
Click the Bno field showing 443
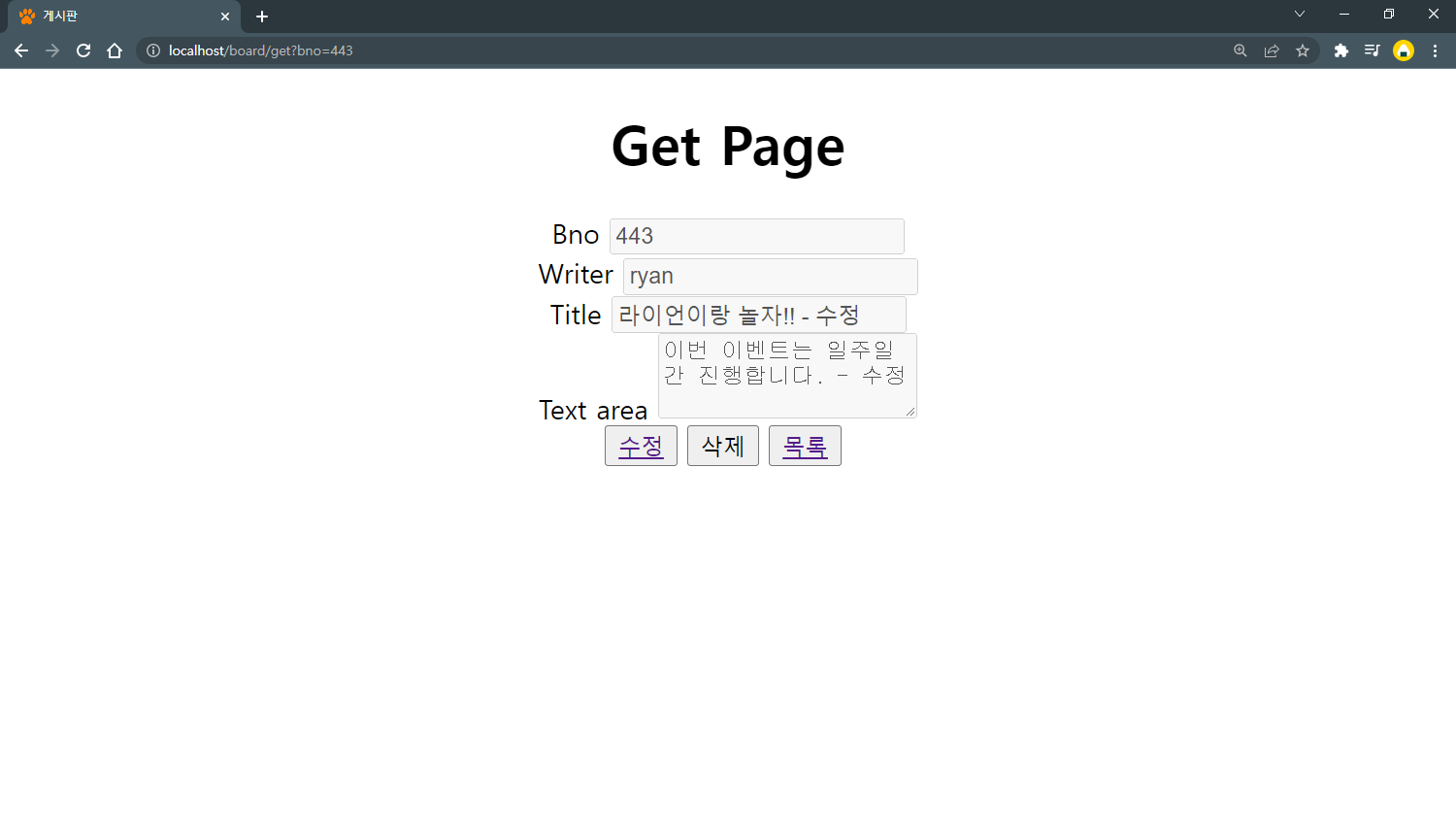point(757,236)
